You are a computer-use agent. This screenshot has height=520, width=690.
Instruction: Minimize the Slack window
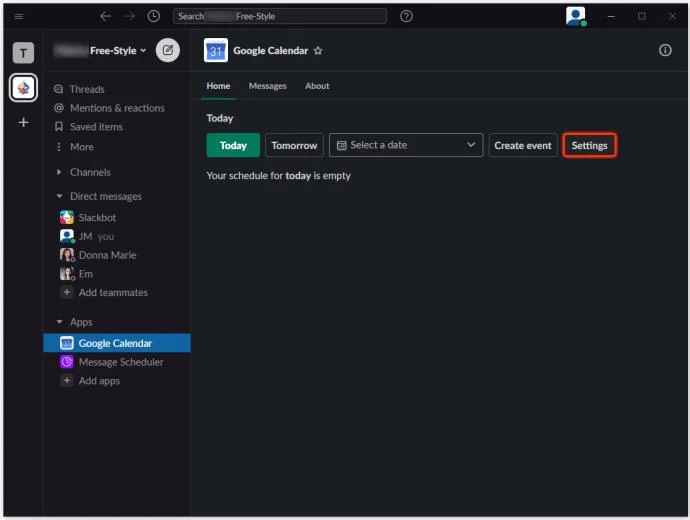(x=611, y=16)
